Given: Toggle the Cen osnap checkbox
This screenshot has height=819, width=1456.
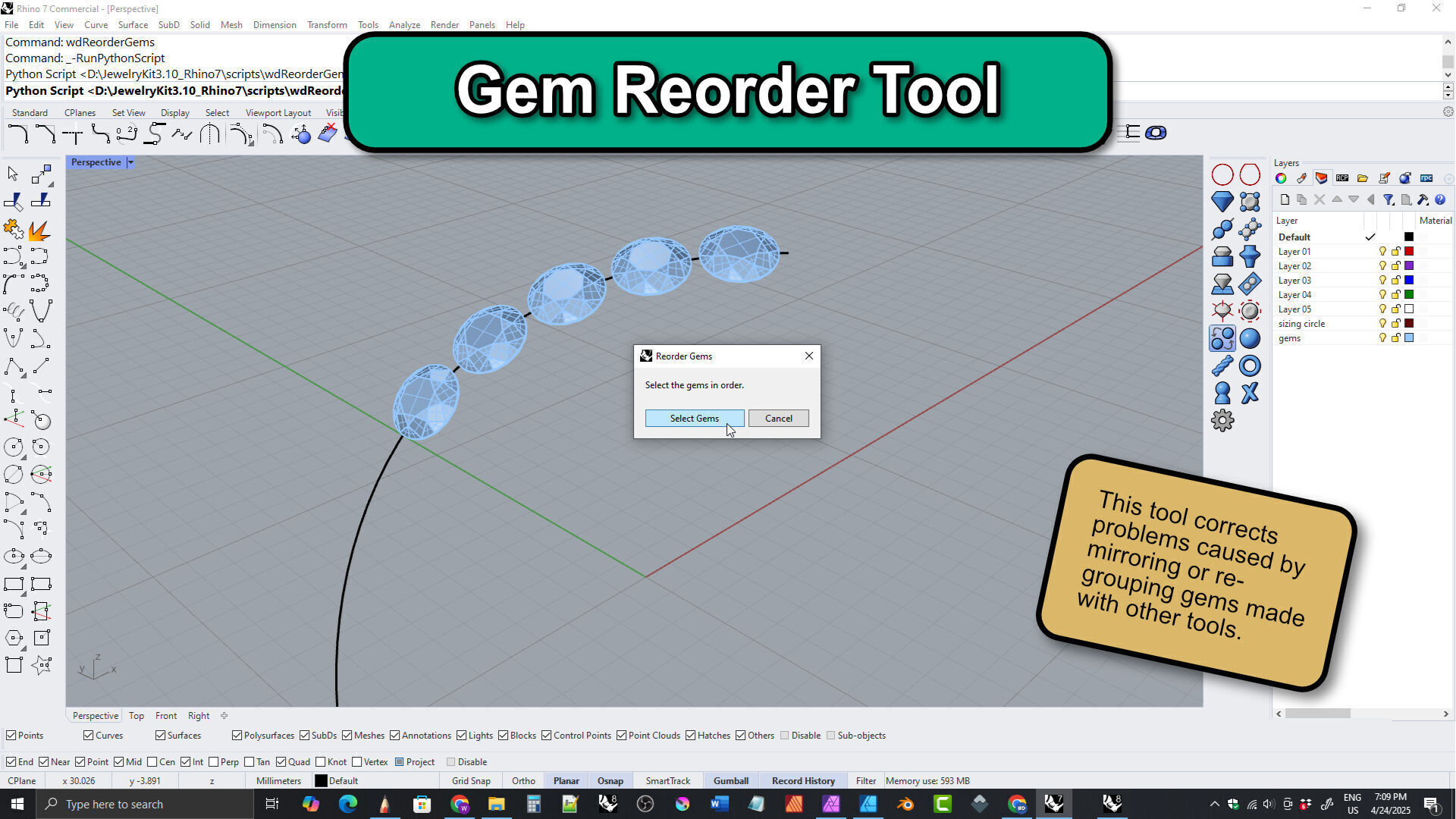Looking at the screenshot, I should (152, 762).
